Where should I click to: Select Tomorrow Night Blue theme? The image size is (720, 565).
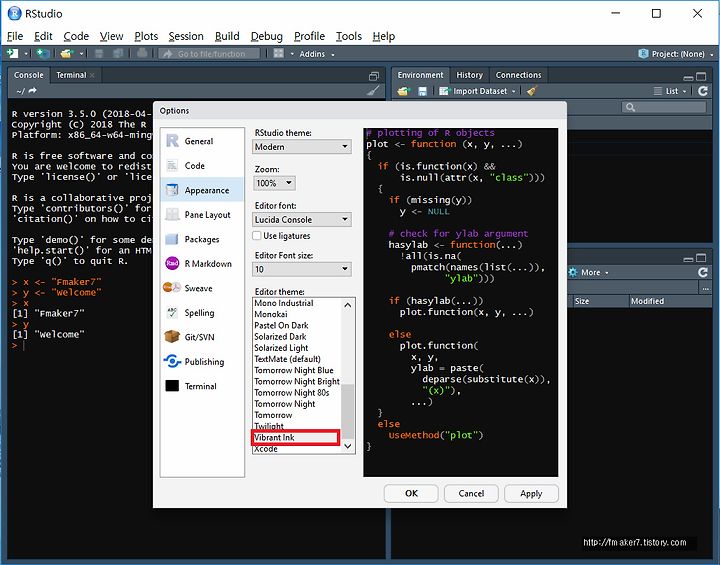(297, 370)
